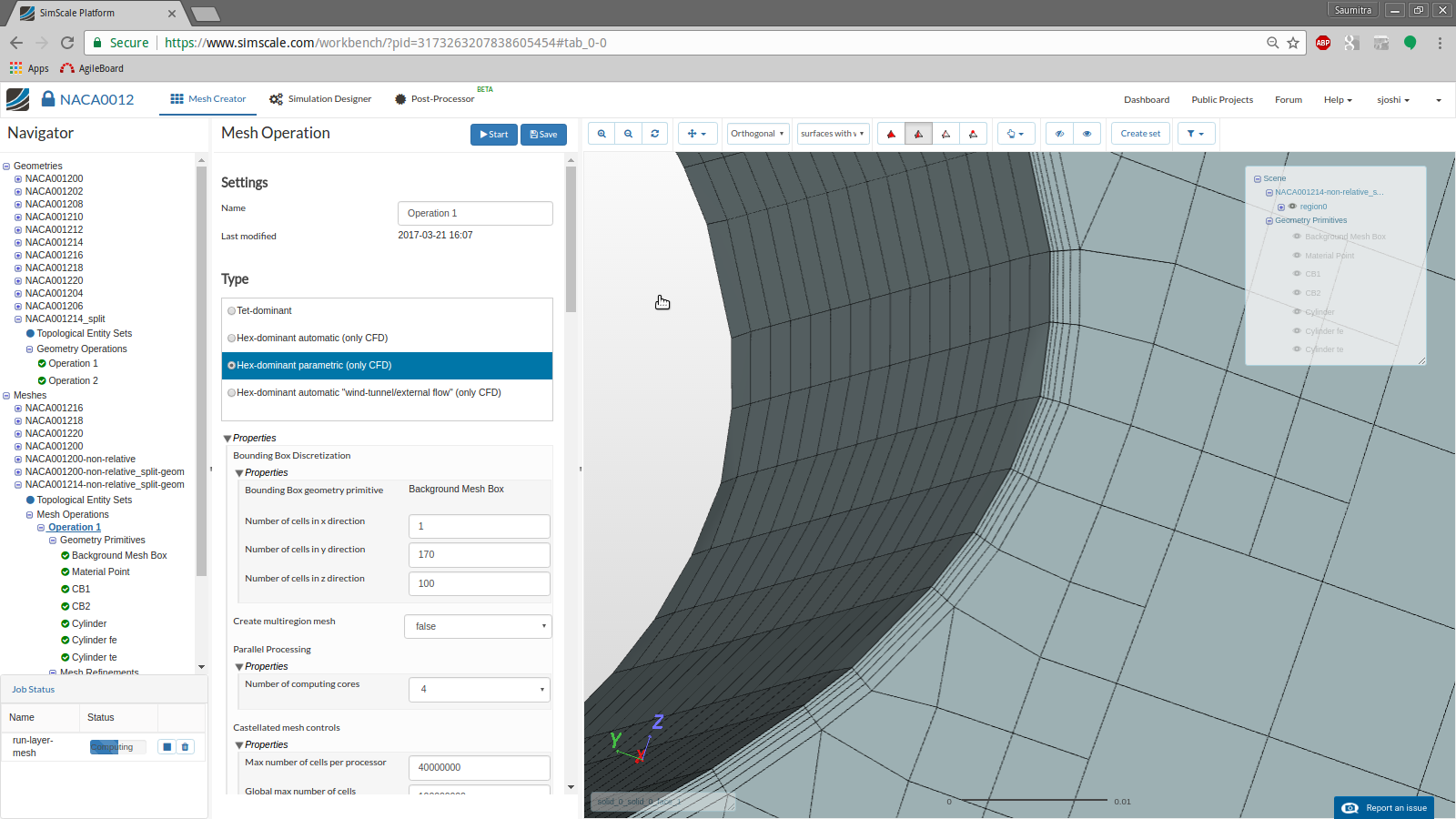Toggle visibility of region0 in Scene tree

click(1292, 207)
